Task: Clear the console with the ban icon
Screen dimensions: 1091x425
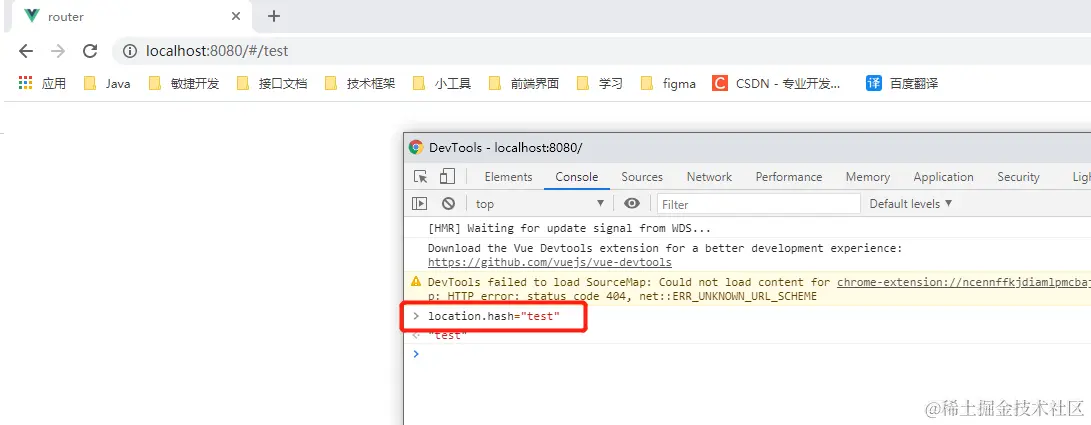Action: click(449, 204)
